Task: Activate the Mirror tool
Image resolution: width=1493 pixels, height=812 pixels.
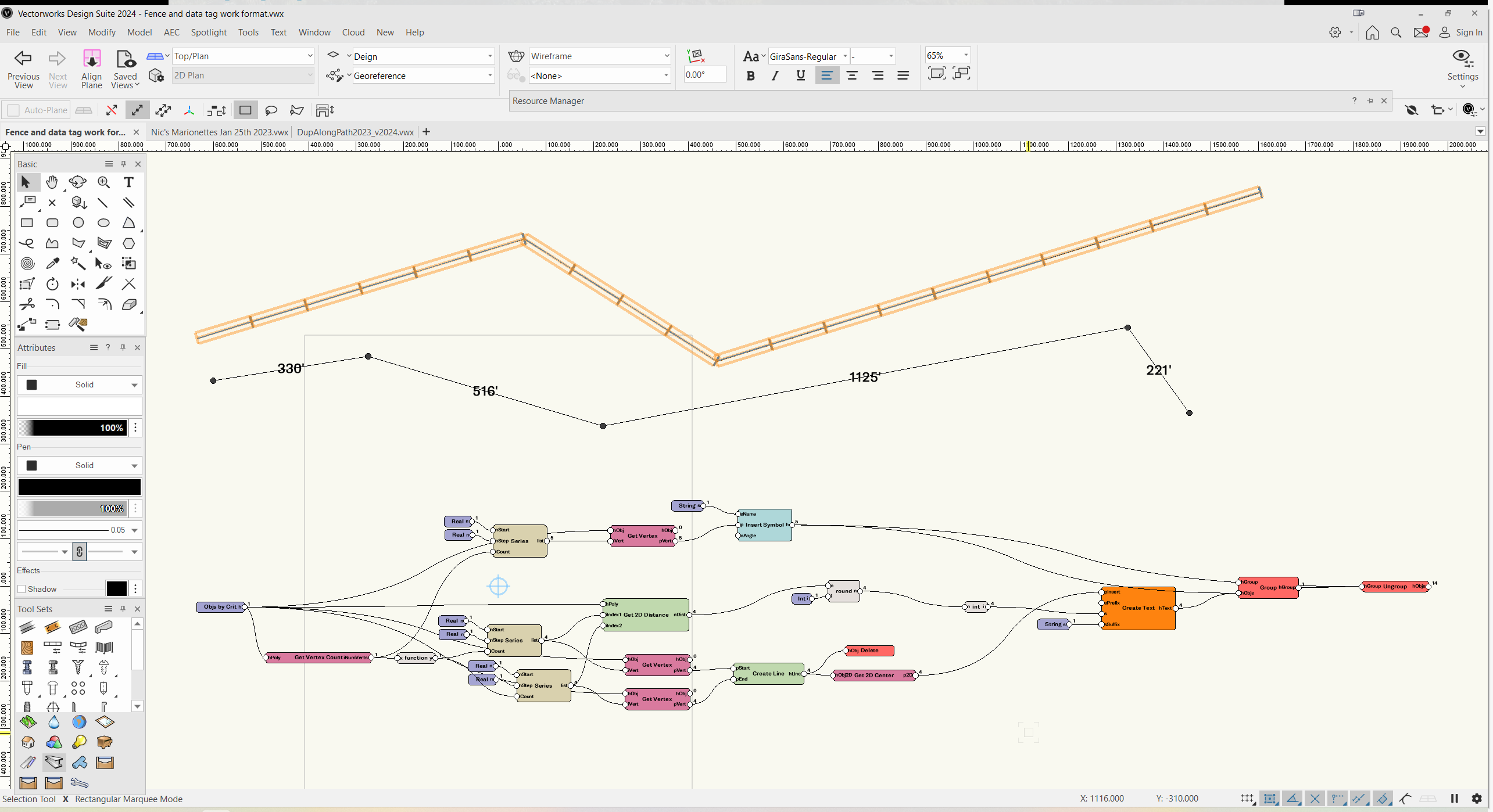Action: 78,283
